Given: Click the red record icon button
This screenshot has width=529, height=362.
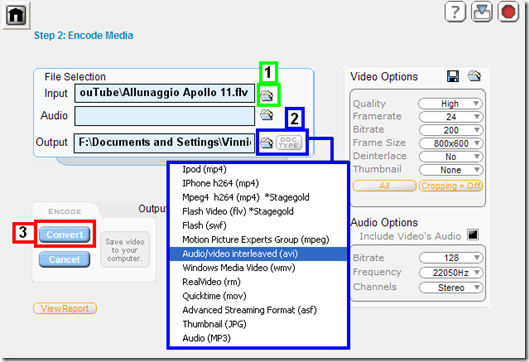Looking at the screenshot, I should tap(508, 12).
